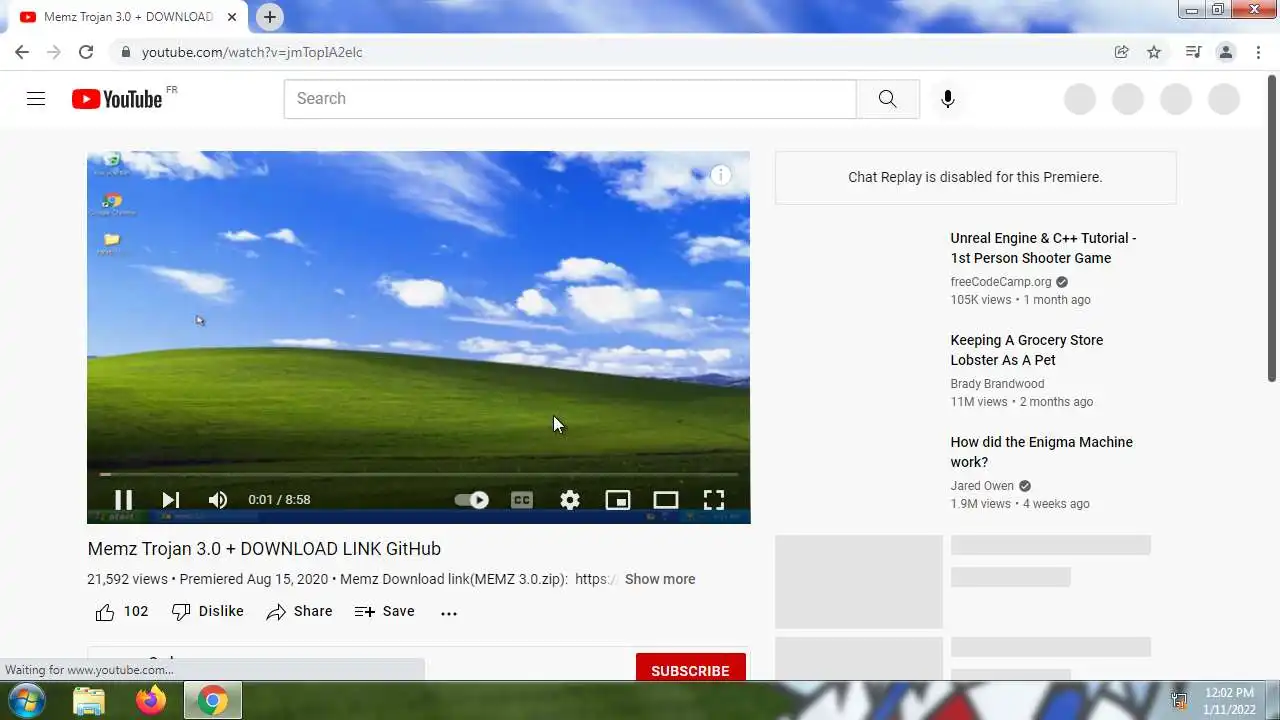Click the '21,592 views' text
The height and width of the screenshot is (720, 1280).
[x=127, y=579]
